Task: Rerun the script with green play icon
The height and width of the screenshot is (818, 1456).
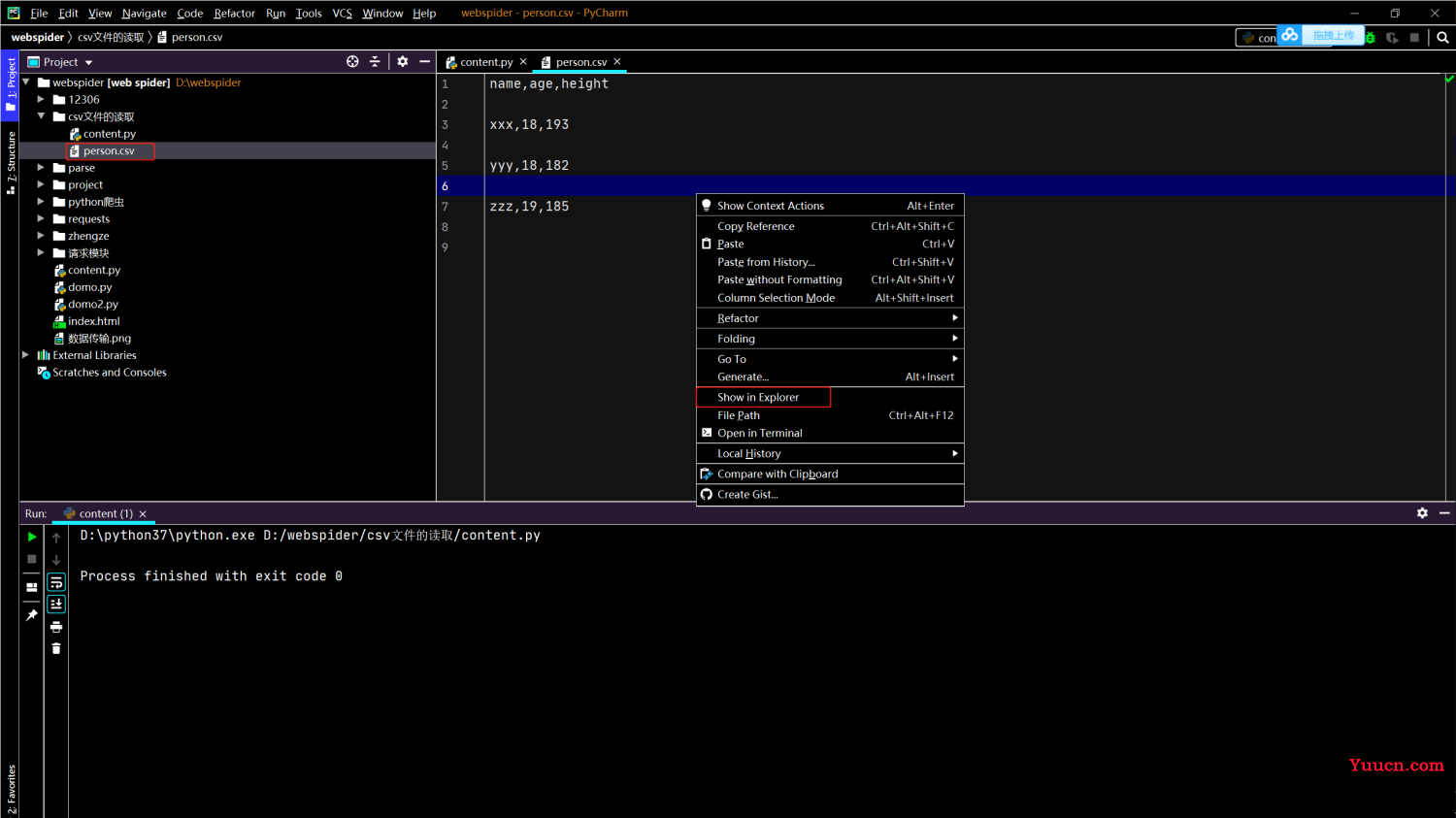Action: point(32,537)
